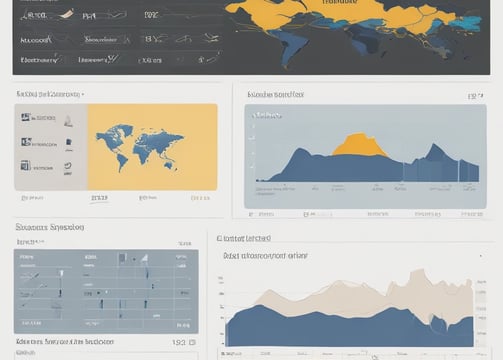Click the small rectangle icon atop blue-gray grid panel
Viewport: 503px width, 360px height.
[123, 258]
